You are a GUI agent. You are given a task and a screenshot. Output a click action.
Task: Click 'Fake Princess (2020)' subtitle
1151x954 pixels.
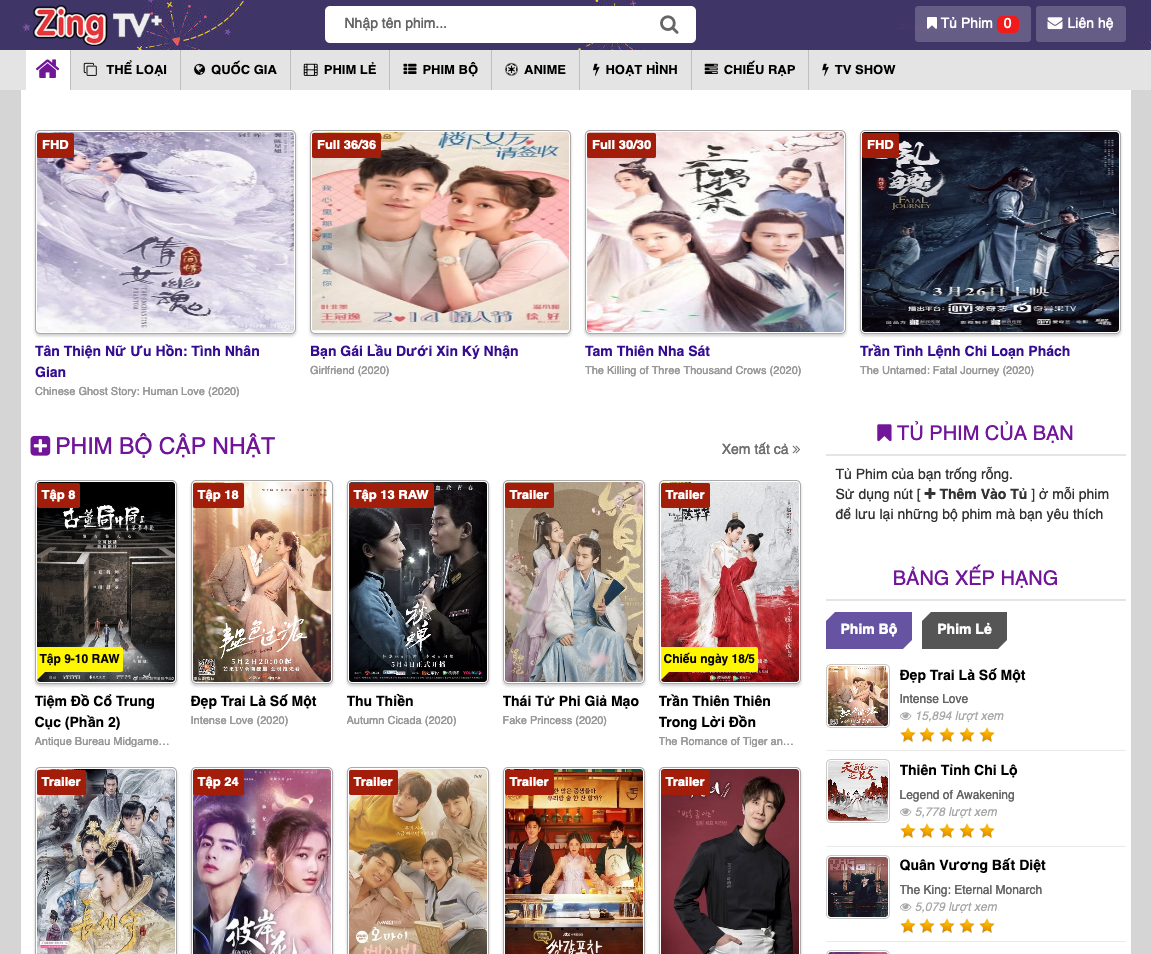point(554,721)
